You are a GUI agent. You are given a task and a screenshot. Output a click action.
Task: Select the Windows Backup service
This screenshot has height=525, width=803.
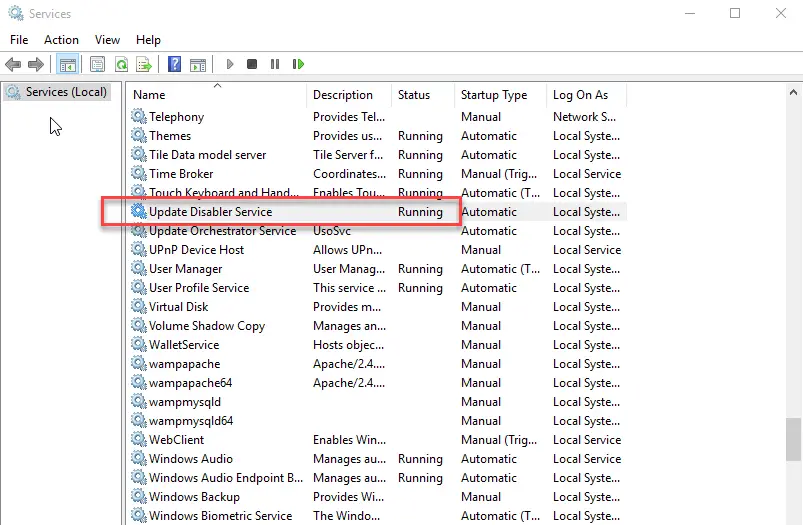coord(377,497)
